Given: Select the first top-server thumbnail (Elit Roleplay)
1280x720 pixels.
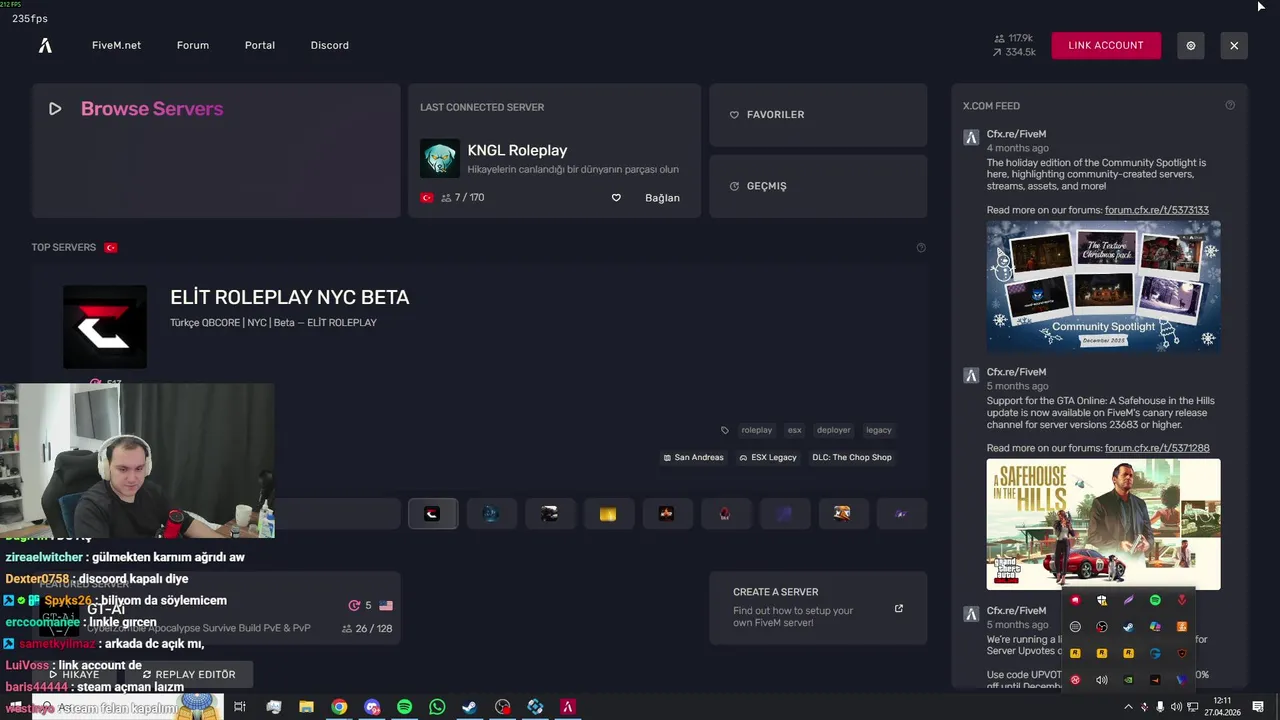Looking at the screenshot, I should tap(433, 514).
